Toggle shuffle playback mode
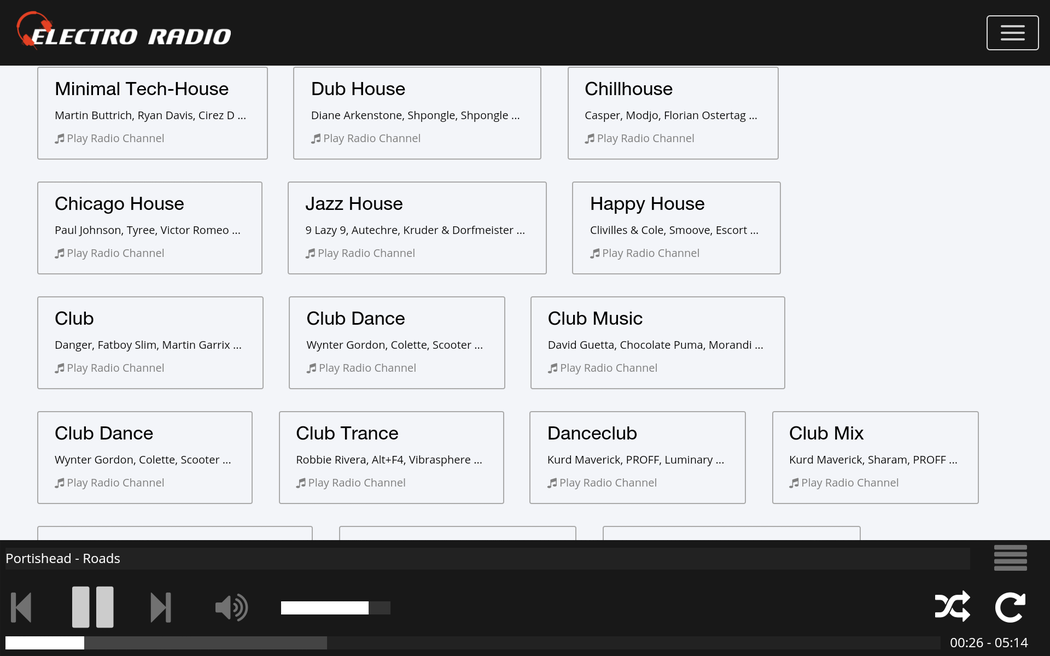The height and width of the screenshot is (656, 1050). [x=951, y=607]
